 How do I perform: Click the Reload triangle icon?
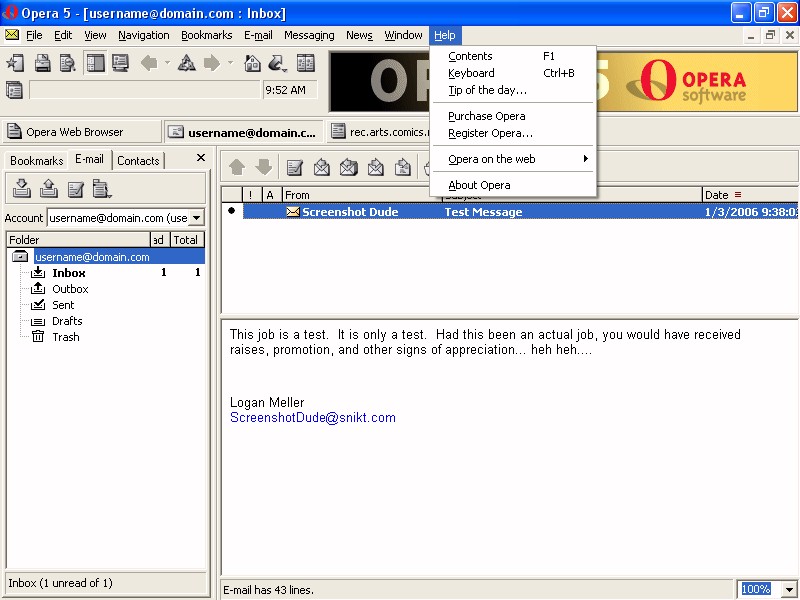pyautogui.click(x=187, y=64)
